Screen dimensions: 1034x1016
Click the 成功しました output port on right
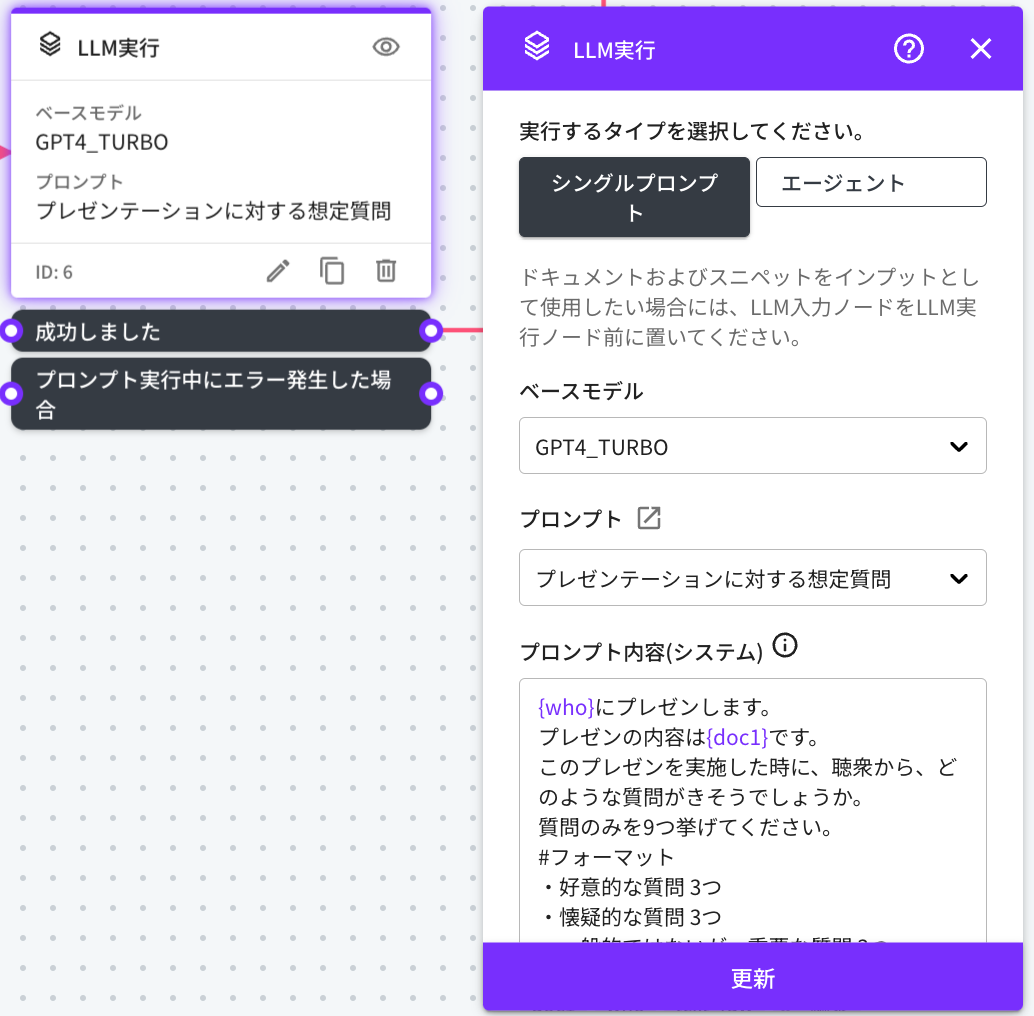pos(431,331)
